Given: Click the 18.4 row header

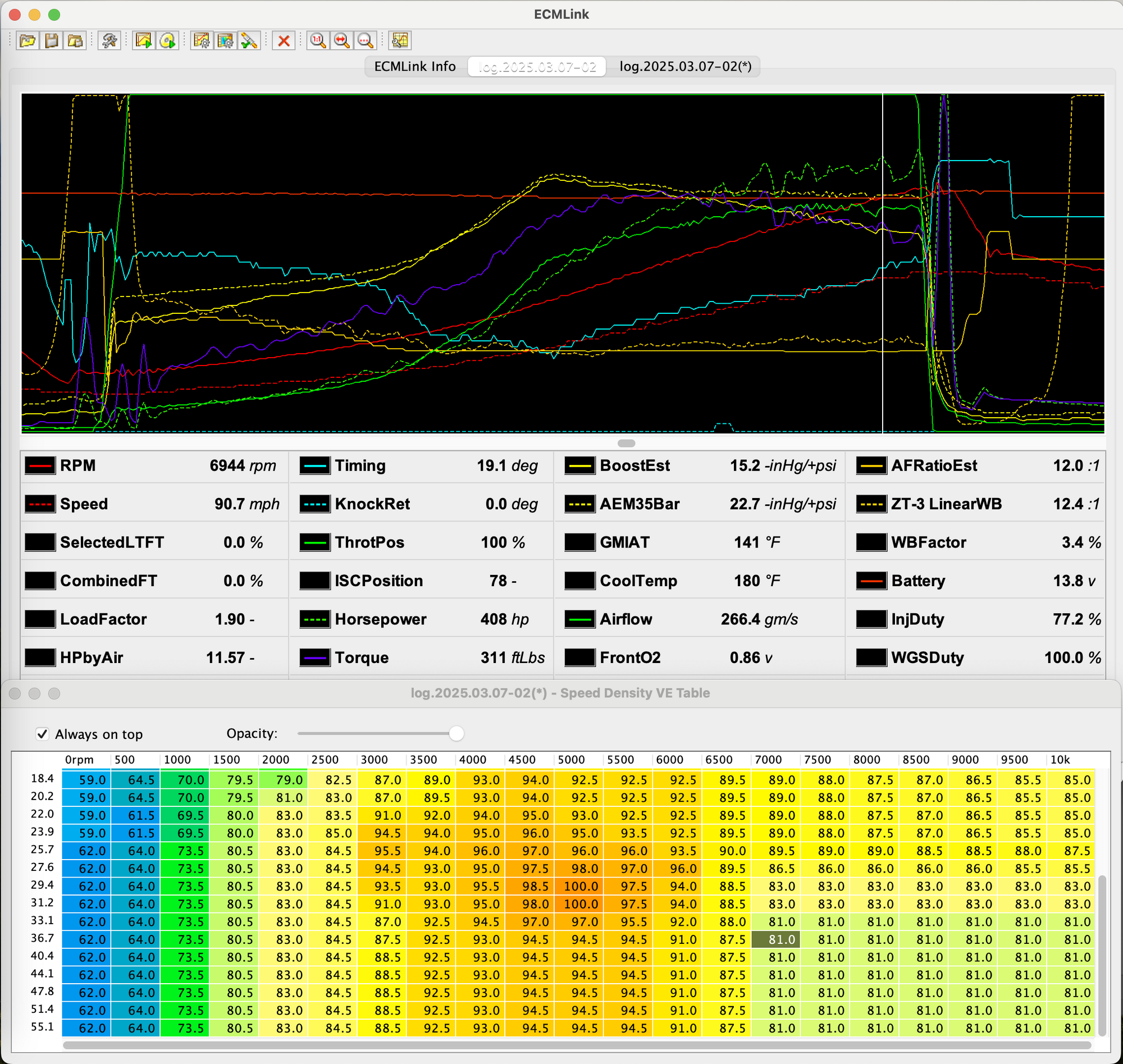Looking at the screenshot, I should pyautogui.click(x=42, y=779).
